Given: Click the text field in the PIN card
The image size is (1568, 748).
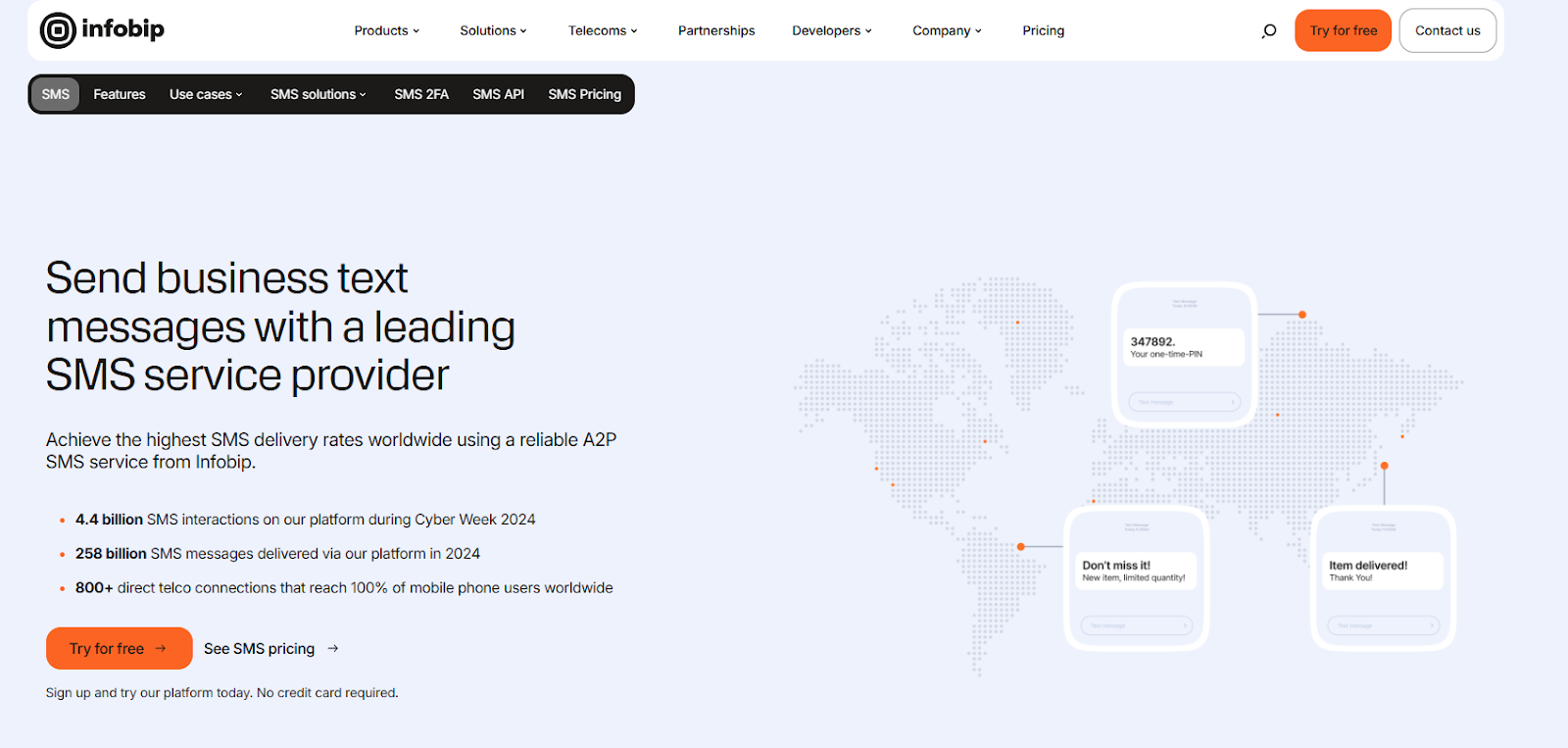Looking at the screenshot, I should pos(1184,402).
